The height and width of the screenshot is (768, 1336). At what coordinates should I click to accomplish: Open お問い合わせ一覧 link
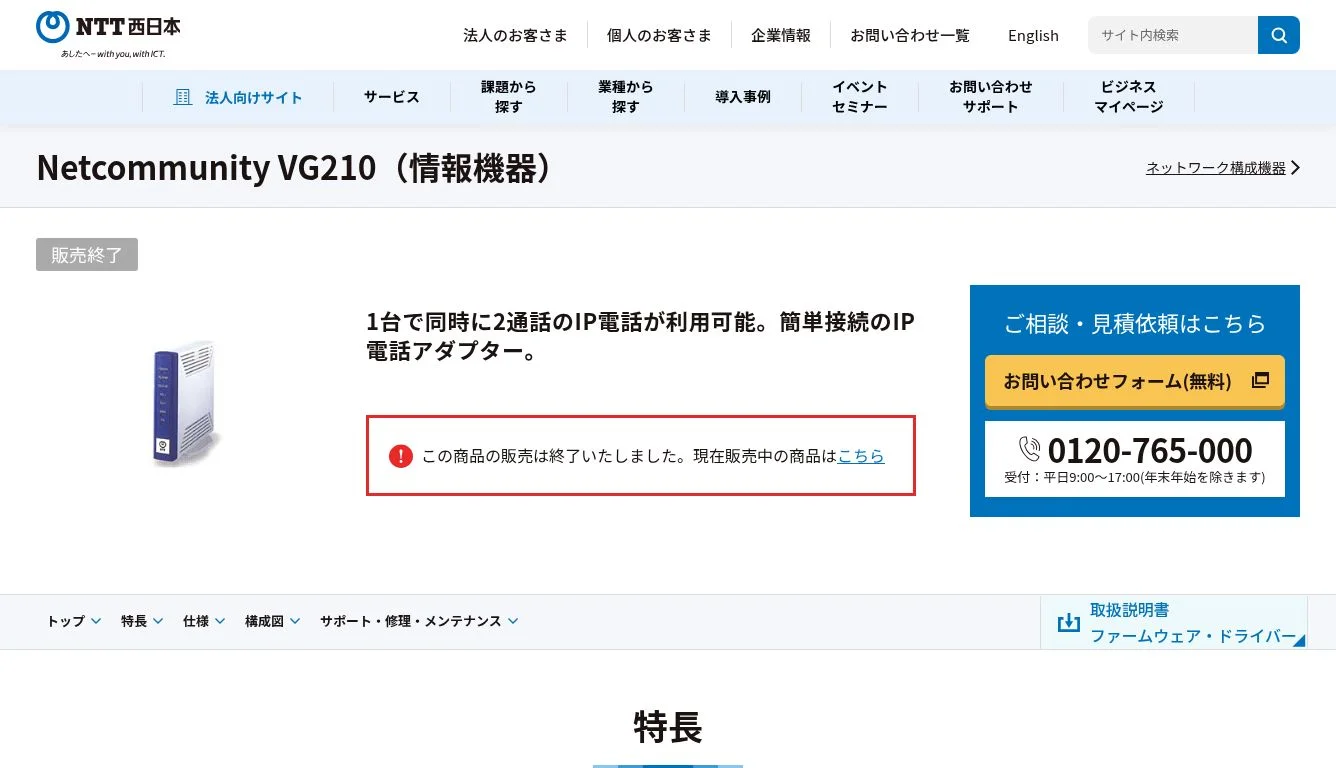tap(910, 35)
